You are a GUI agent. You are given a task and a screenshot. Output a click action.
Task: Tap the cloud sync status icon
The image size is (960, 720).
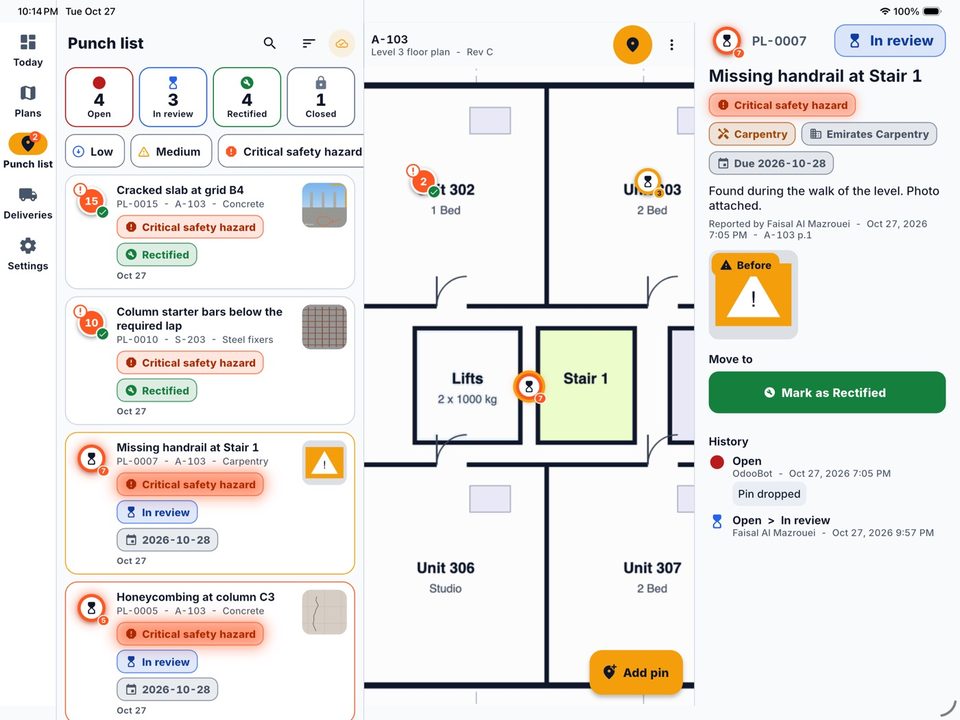(x=342, y=43)
